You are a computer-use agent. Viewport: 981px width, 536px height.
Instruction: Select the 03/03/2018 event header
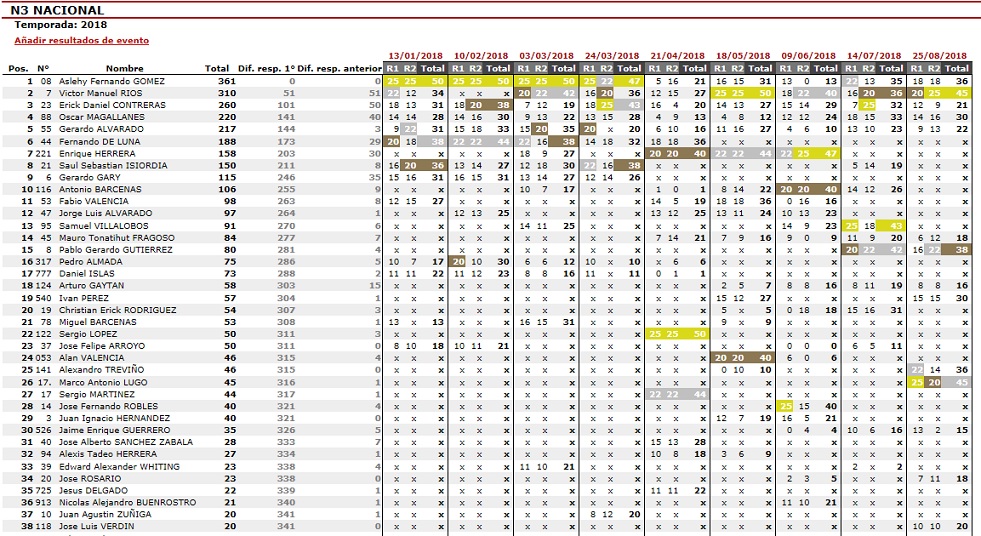point(546,56)
